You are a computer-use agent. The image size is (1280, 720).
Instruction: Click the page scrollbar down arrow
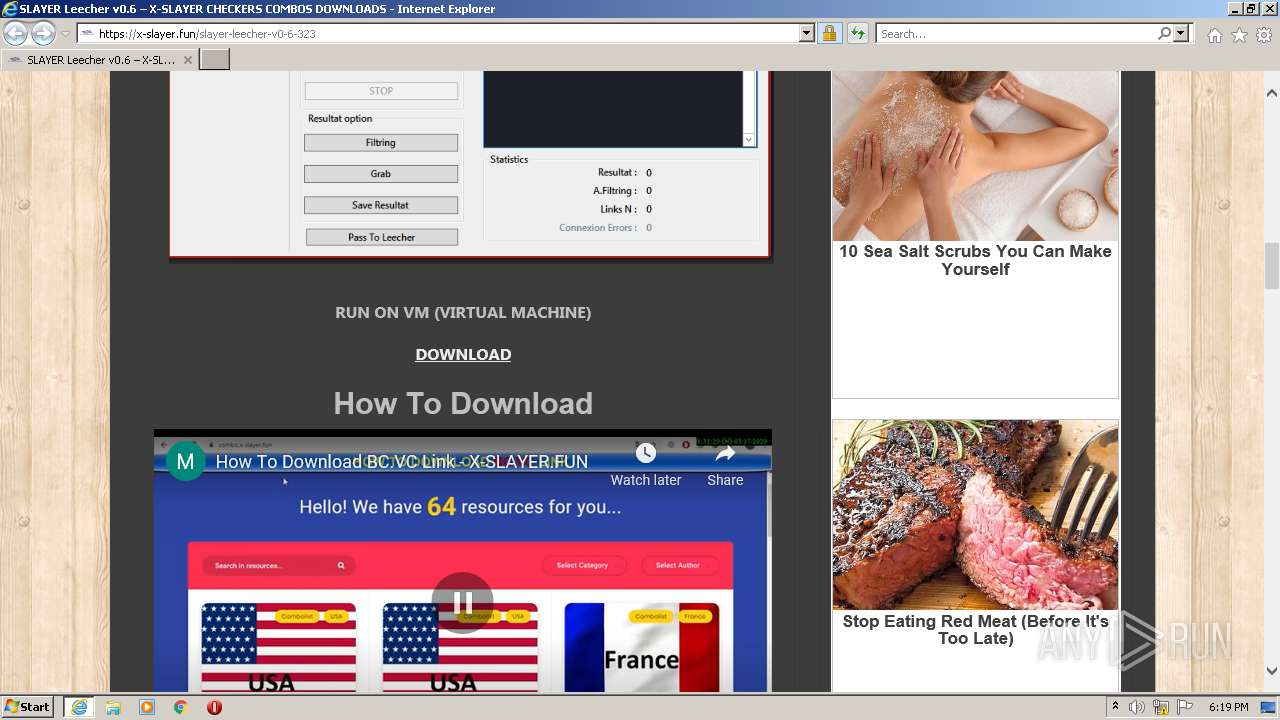tap(1272, 671)
